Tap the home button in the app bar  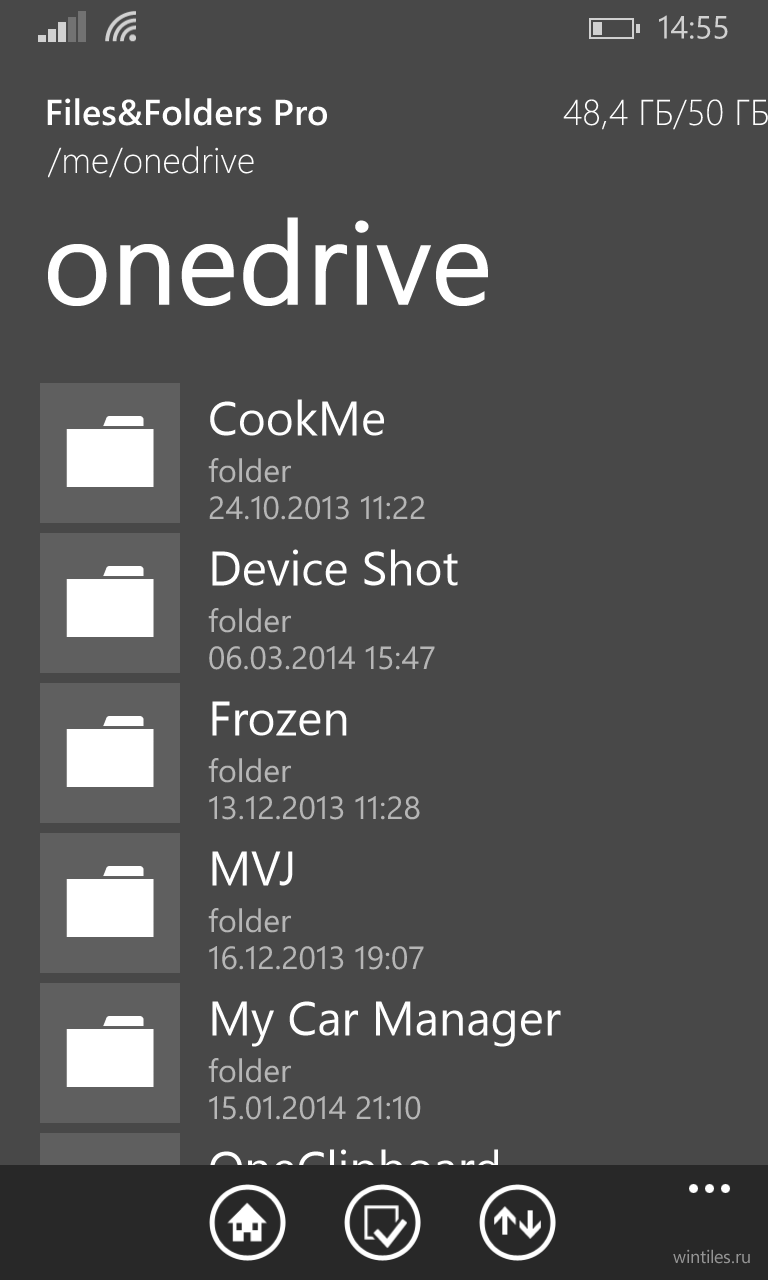click(247, 1222)
